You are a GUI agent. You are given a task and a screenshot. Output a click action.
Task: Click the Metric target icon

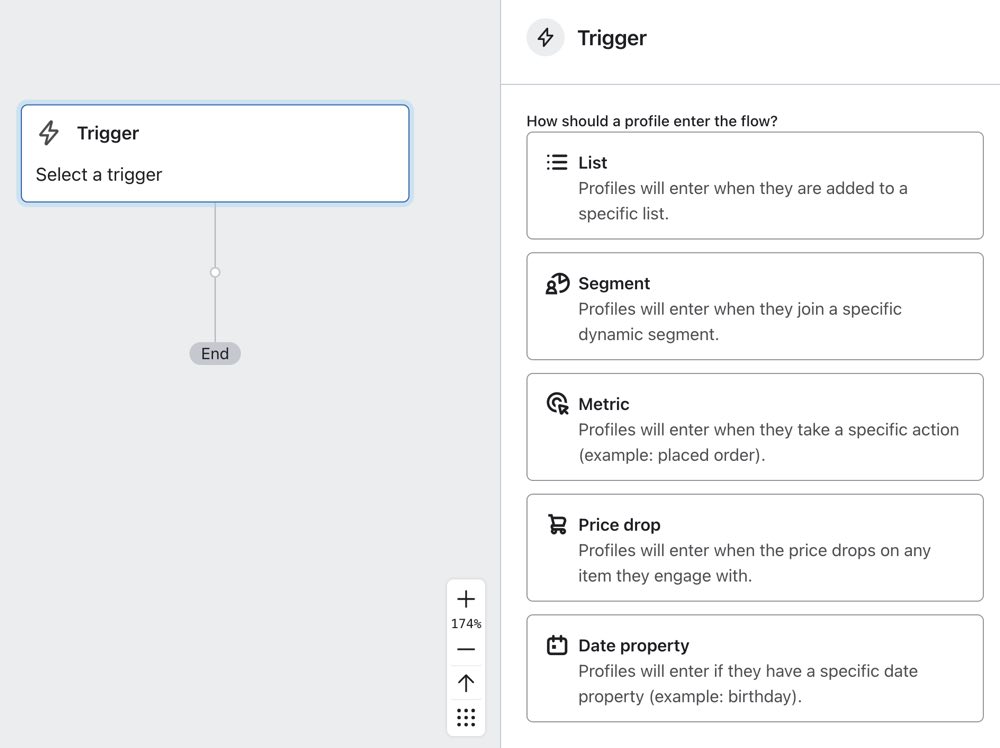pyautogui.click(x=556, y=403)
